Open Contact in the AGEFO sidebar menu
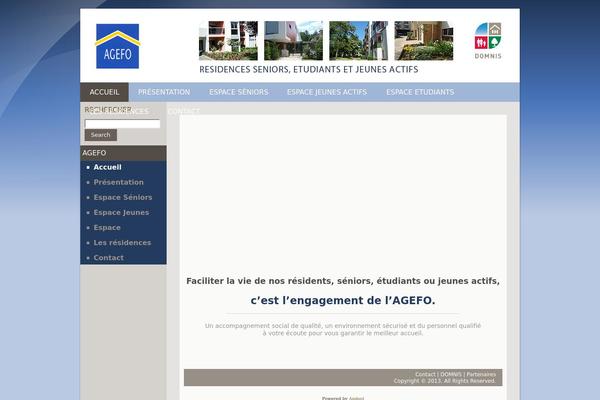This screenshot has width=600, height=400. pos(109,258)
